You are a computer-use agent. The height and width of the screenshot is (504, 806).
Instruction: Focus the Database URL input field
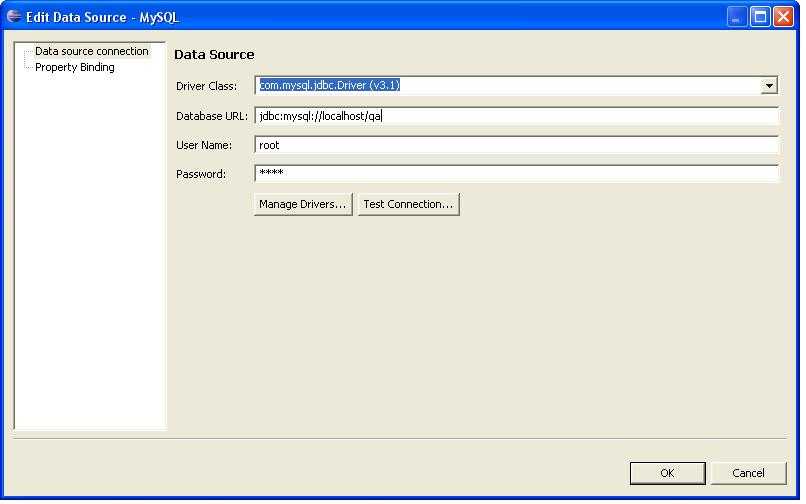coord(516,116)
